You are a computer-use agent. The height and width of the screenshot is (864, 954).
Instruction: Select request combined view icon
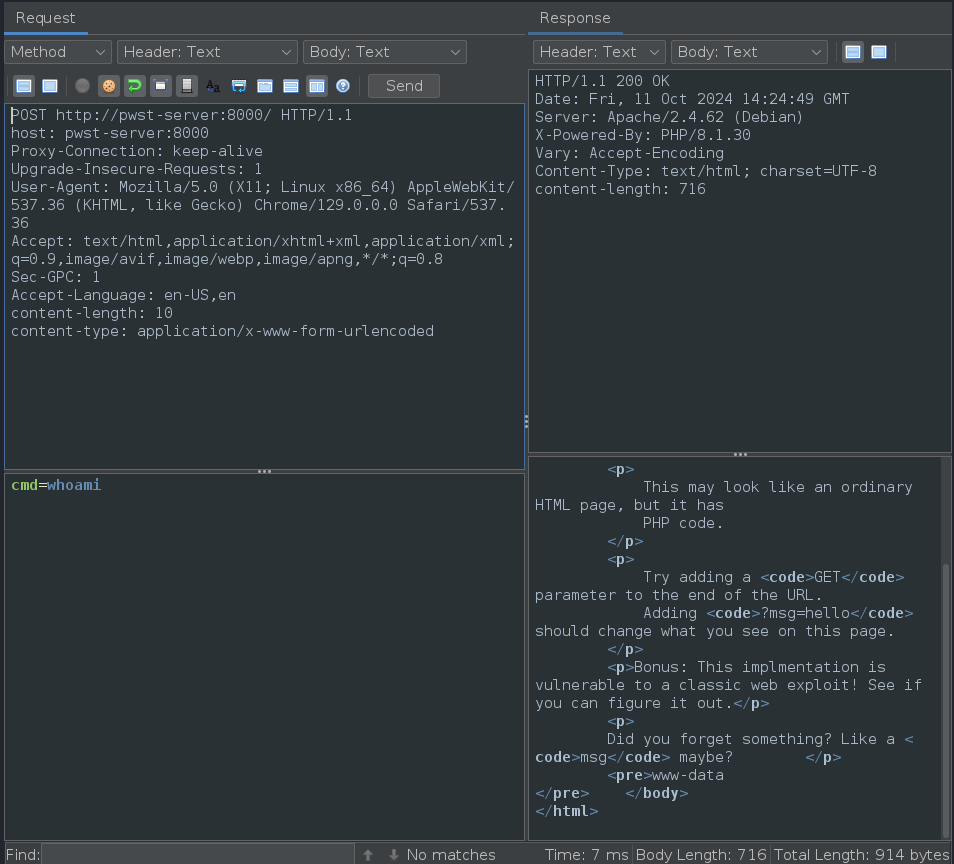pyautogui.click(x=49, y=86)
